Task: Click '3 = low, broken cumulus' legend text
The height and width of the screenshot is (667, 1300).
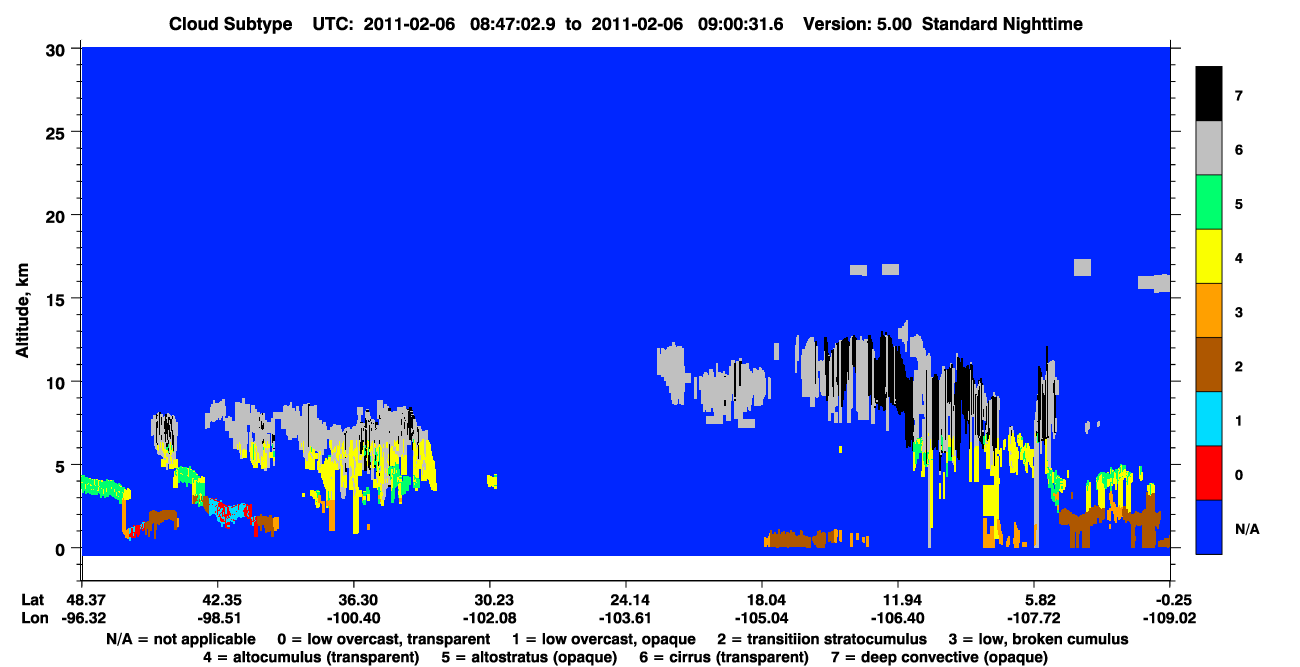Action: pyautogui.click(x=1039, y=639)
